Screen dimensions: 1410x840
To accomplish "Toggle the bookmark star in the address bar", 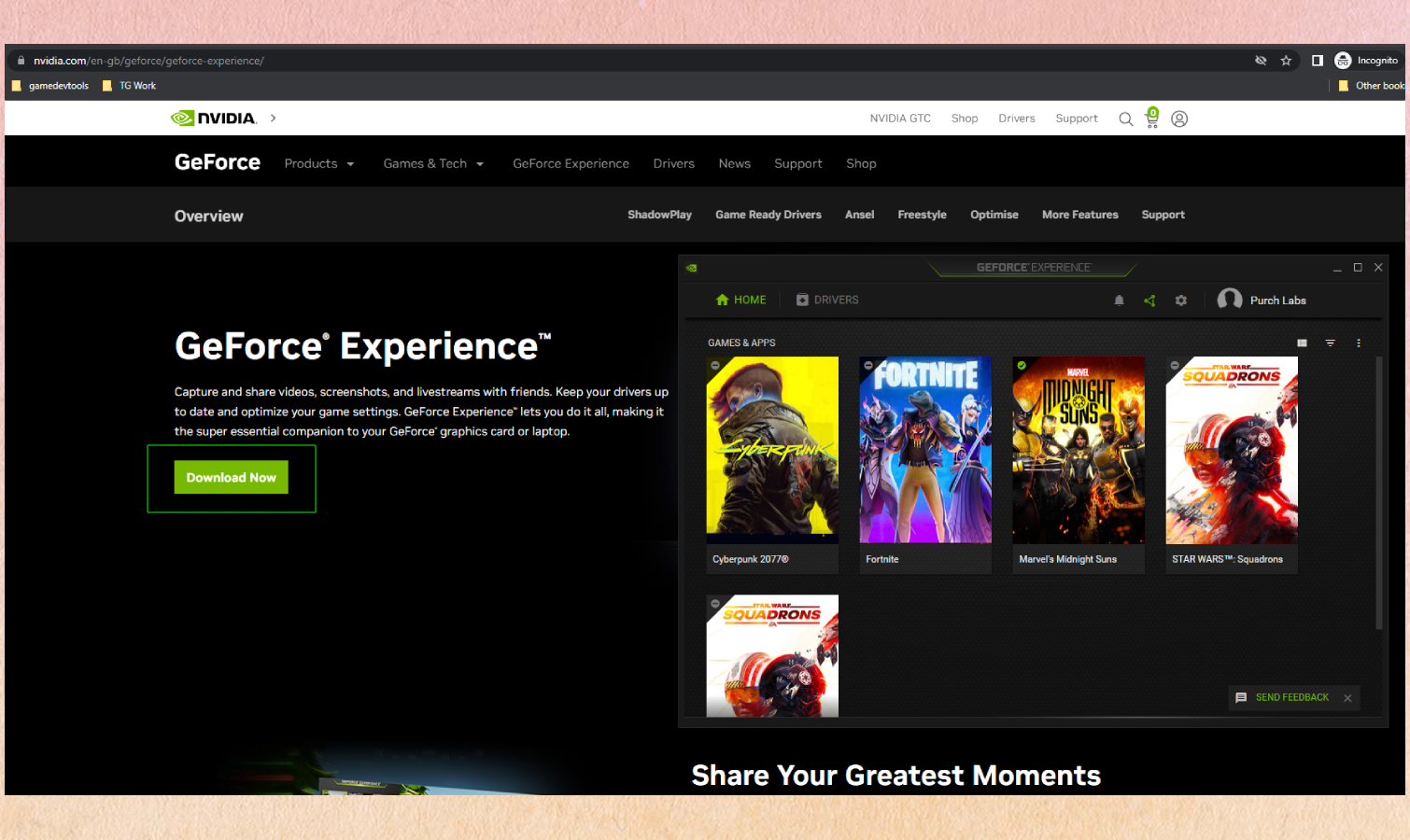I will pyautogui.click(x=1286, y=60).
